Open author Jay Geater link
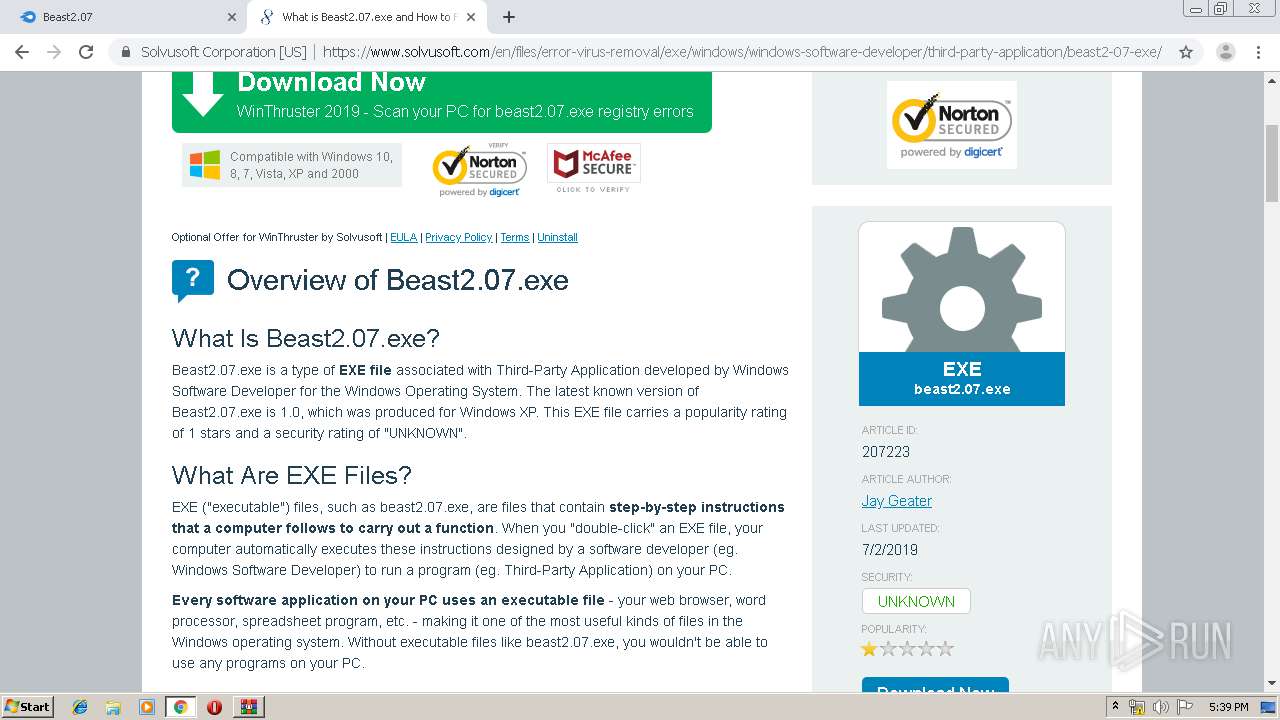The height and width of the screenshot is (720, 1280). tap(897, 501)
